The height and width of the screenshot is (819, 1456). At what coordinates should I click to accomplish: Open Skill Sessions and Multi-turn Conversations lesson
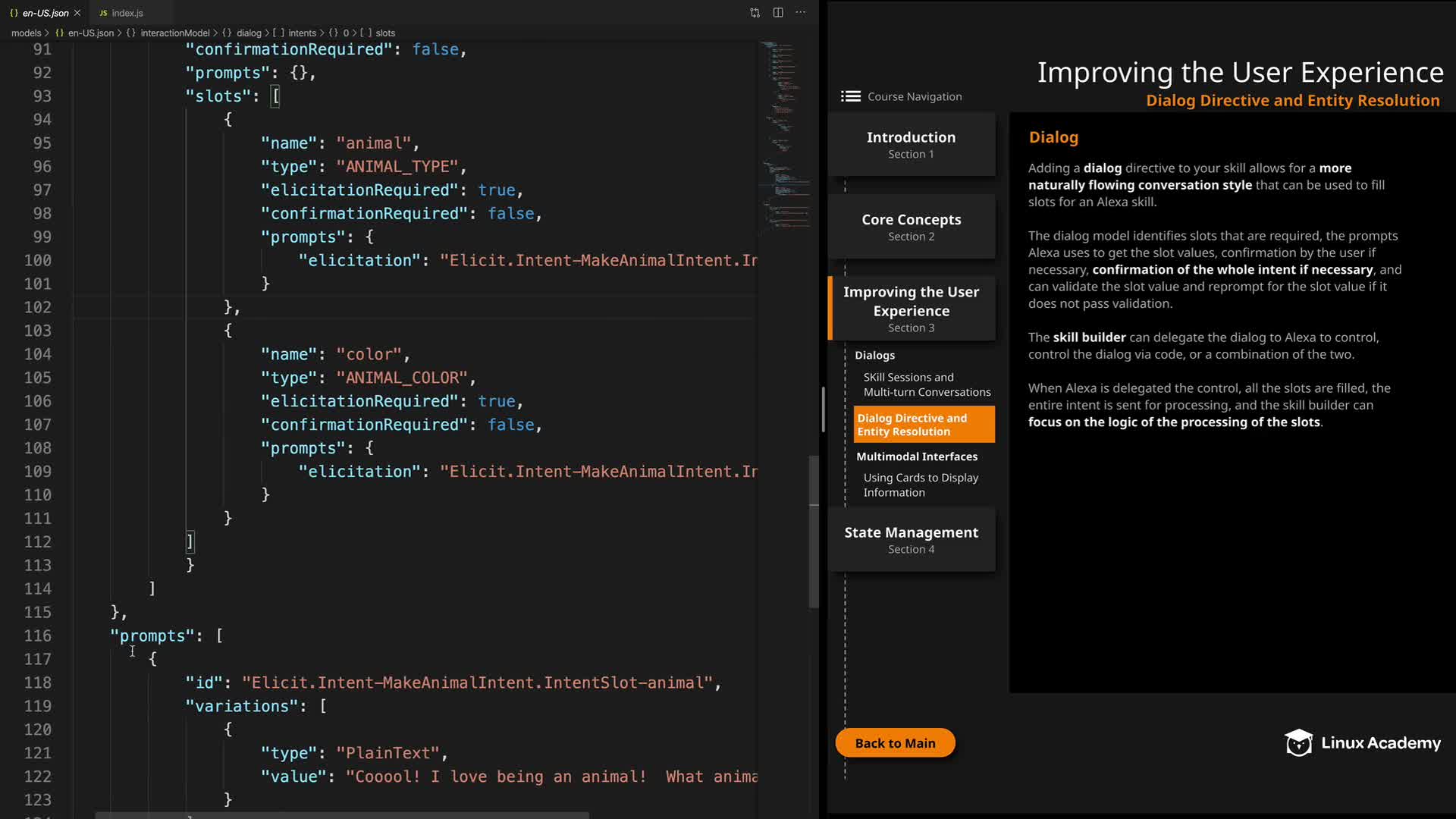point(926,384)
